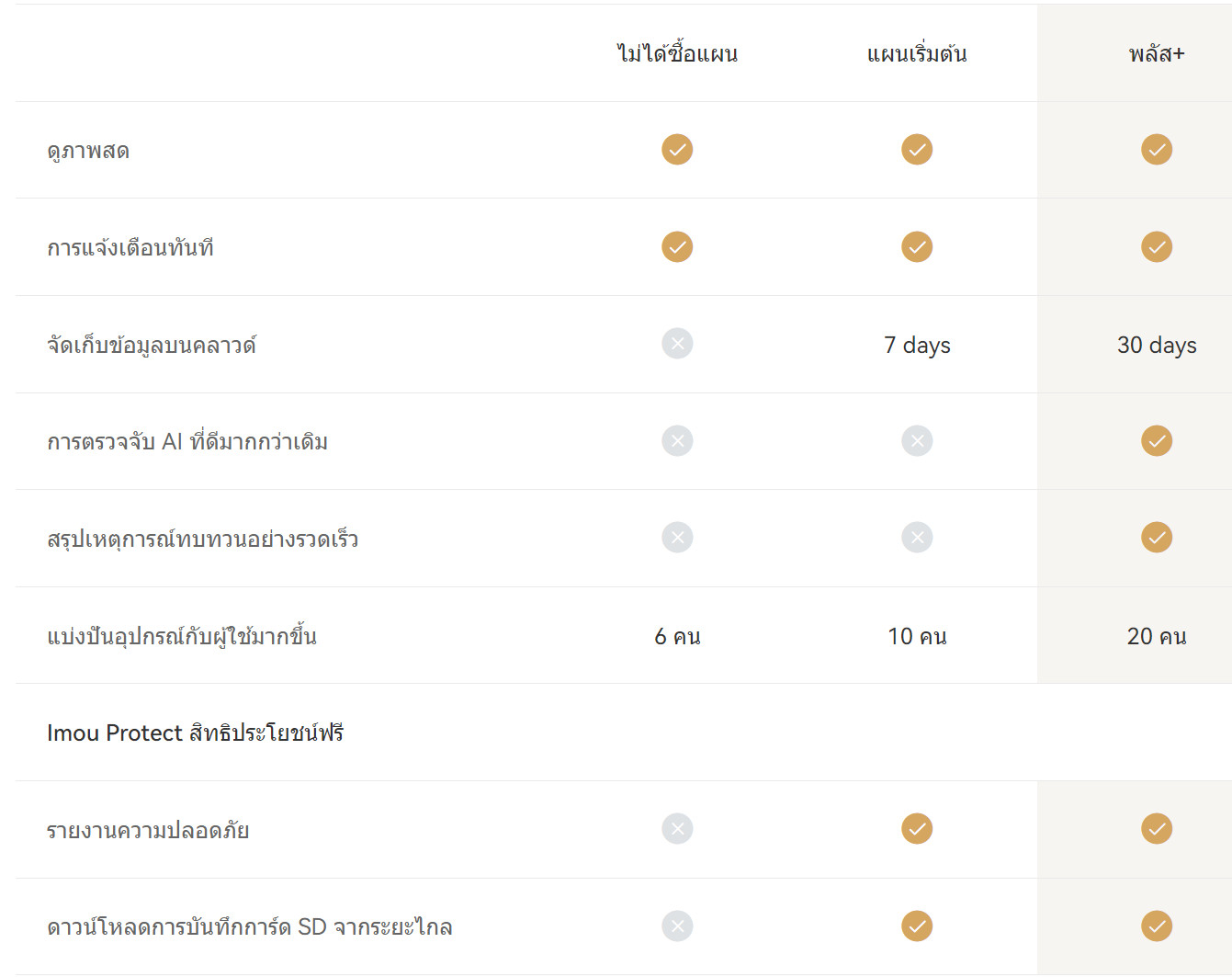Click the checkmark for การแจ้งเตือนทันที under พลัส+

pos(1157,246)
